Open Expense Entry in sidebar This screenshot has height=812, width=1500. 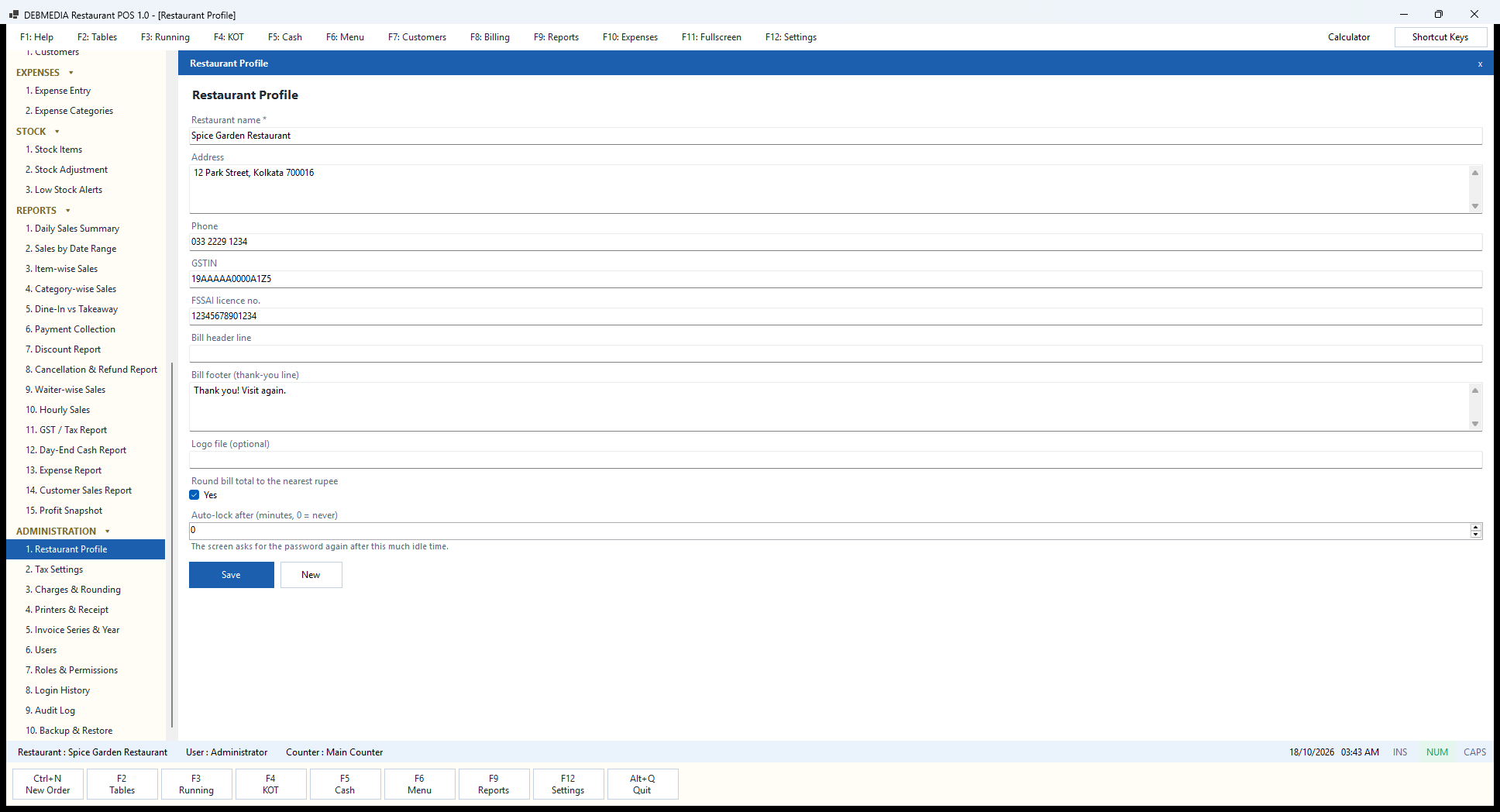(x=85, y=91)
